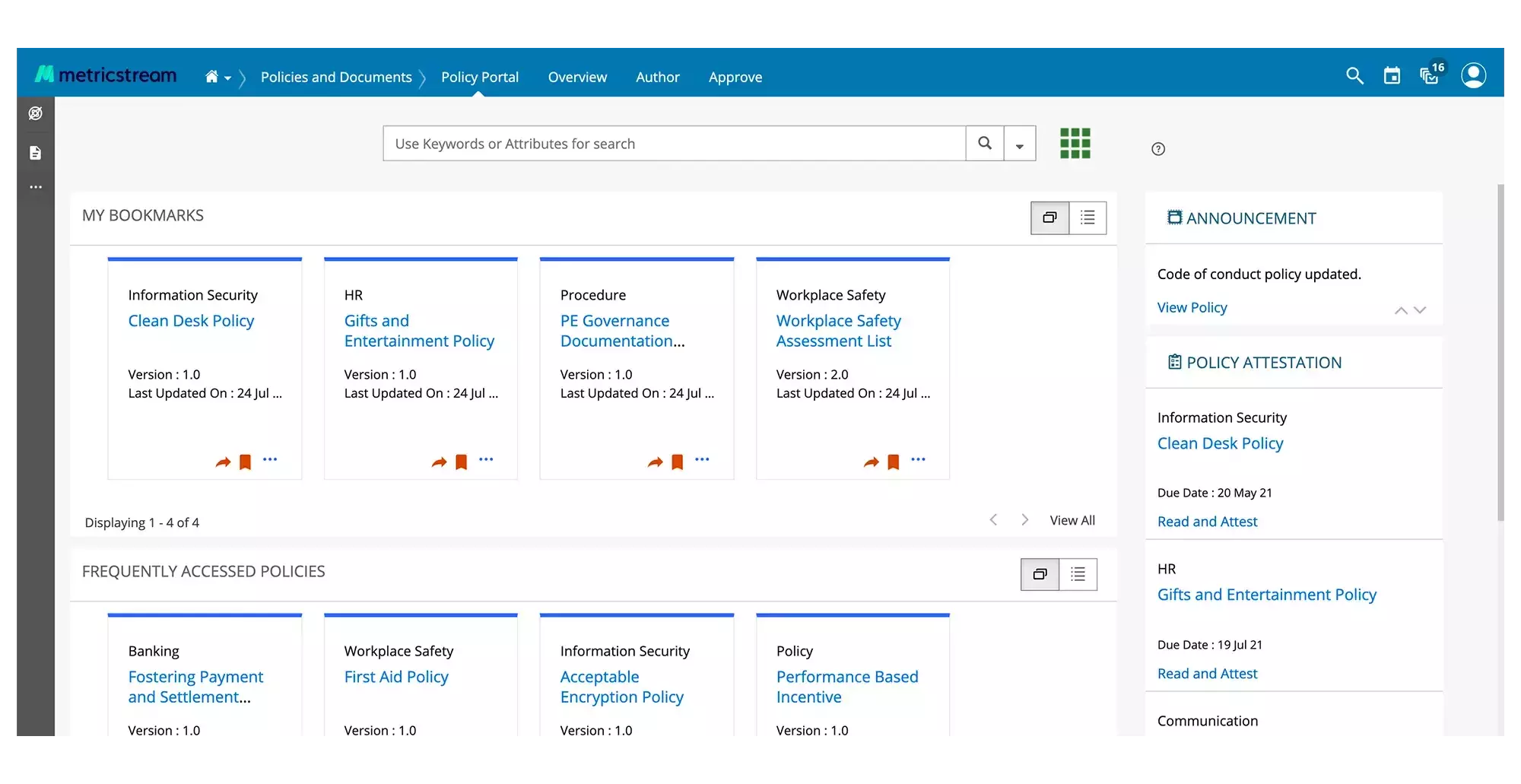Click the sidebar document icon
Viewport: 1521px width, 784px height.
click(35, 153)
